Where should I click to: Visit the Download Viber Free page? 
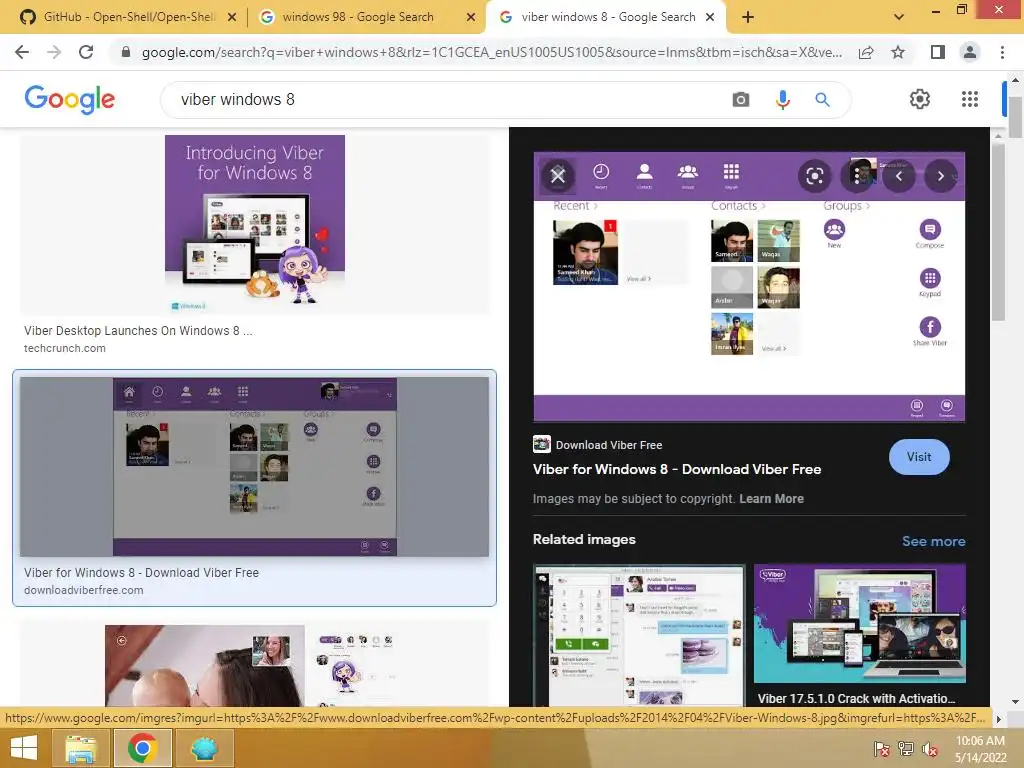[919, 456]
